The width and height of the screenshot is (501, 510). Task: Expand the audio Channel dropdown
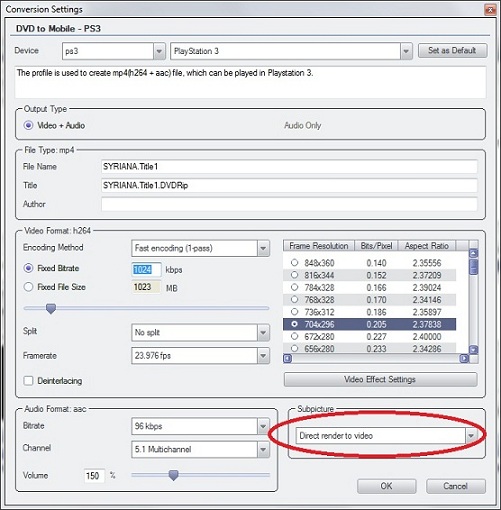click(263, 450)
